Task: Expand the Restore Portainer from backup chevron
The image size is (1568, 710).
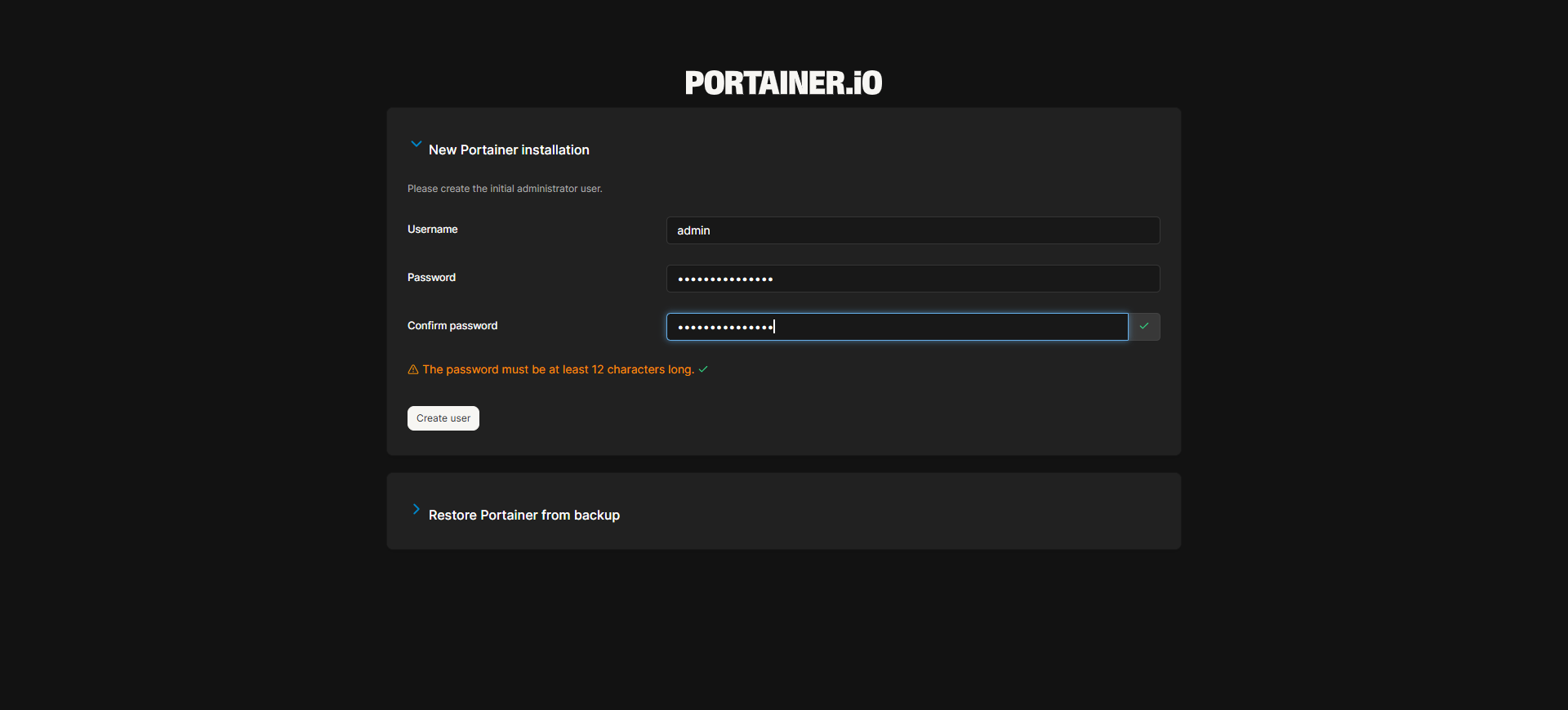Action: coord(416,509)
